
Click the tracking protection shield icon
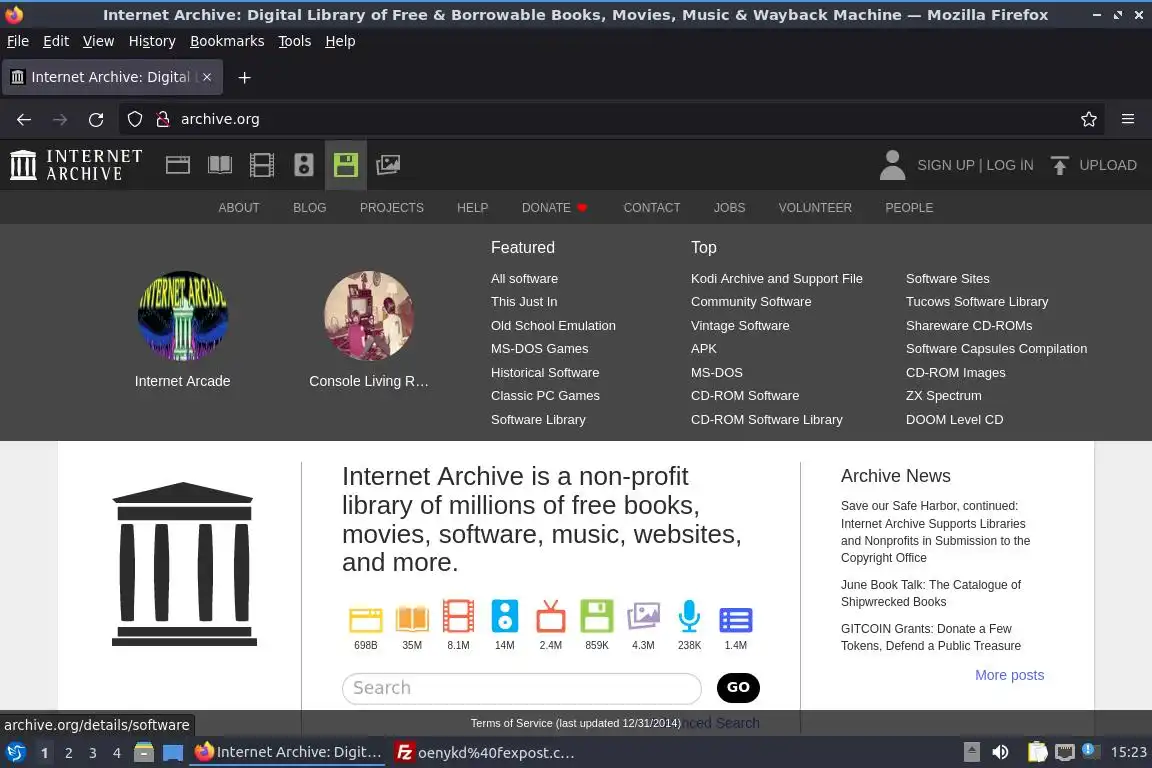(134, 119)
